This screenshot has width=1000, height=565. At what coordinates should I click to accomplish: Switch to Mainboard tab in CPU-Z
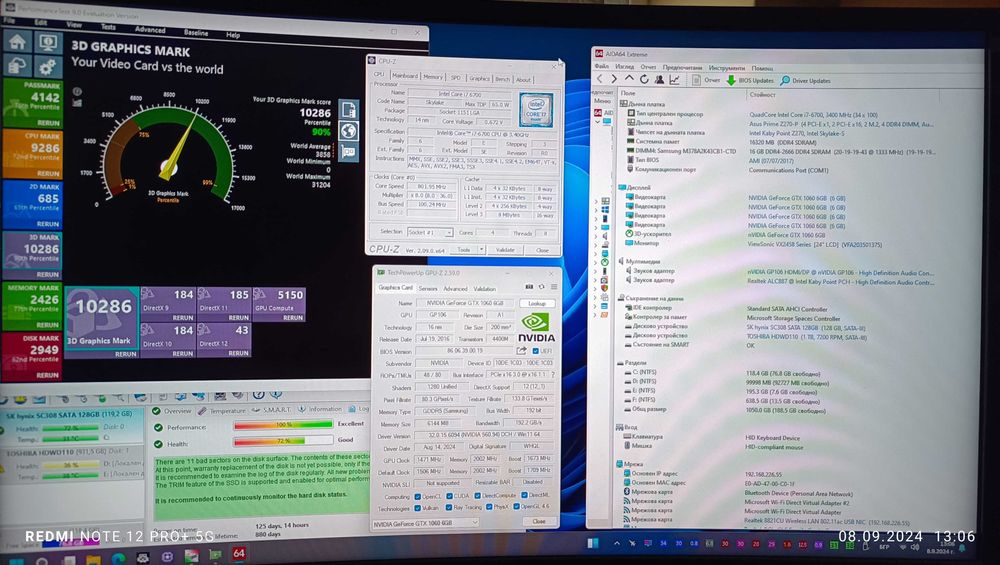pos(404,76)
